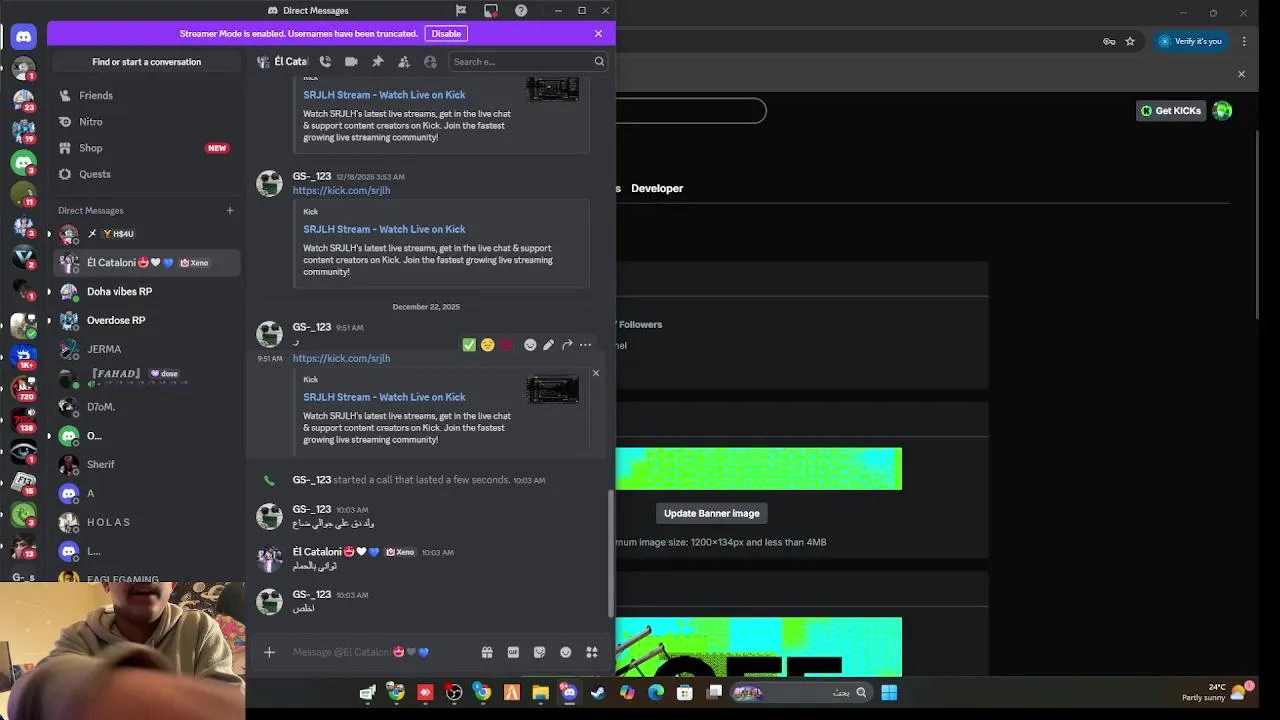Open Add Reaction smiley on hovered message
The image size is (1280, 720).
point(530,345)
